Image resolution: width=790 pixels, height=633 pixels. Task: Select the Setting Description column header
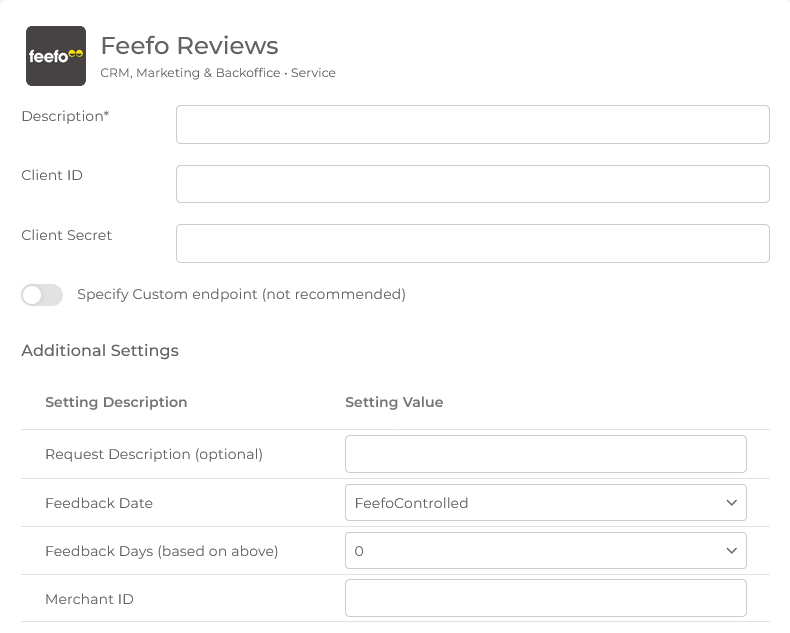coord(116,402)
